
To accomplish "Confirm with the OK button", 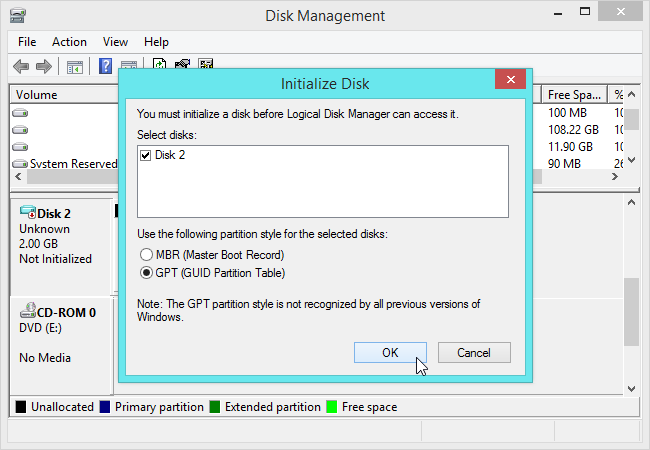I will [x=390, y=352].
